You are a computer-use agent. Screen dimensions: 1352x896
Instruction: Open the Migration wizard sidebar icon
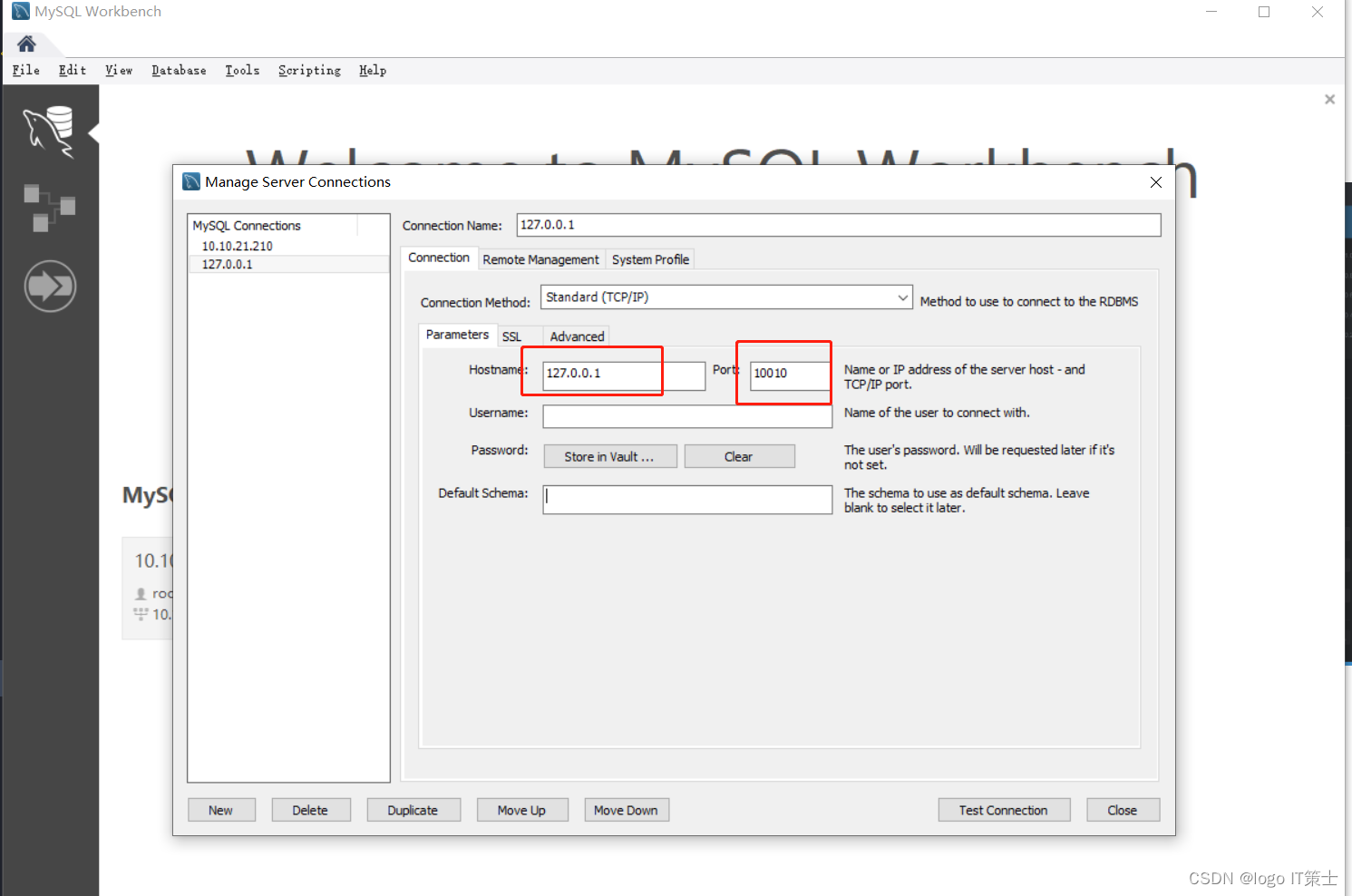click(x=50, y=286)
